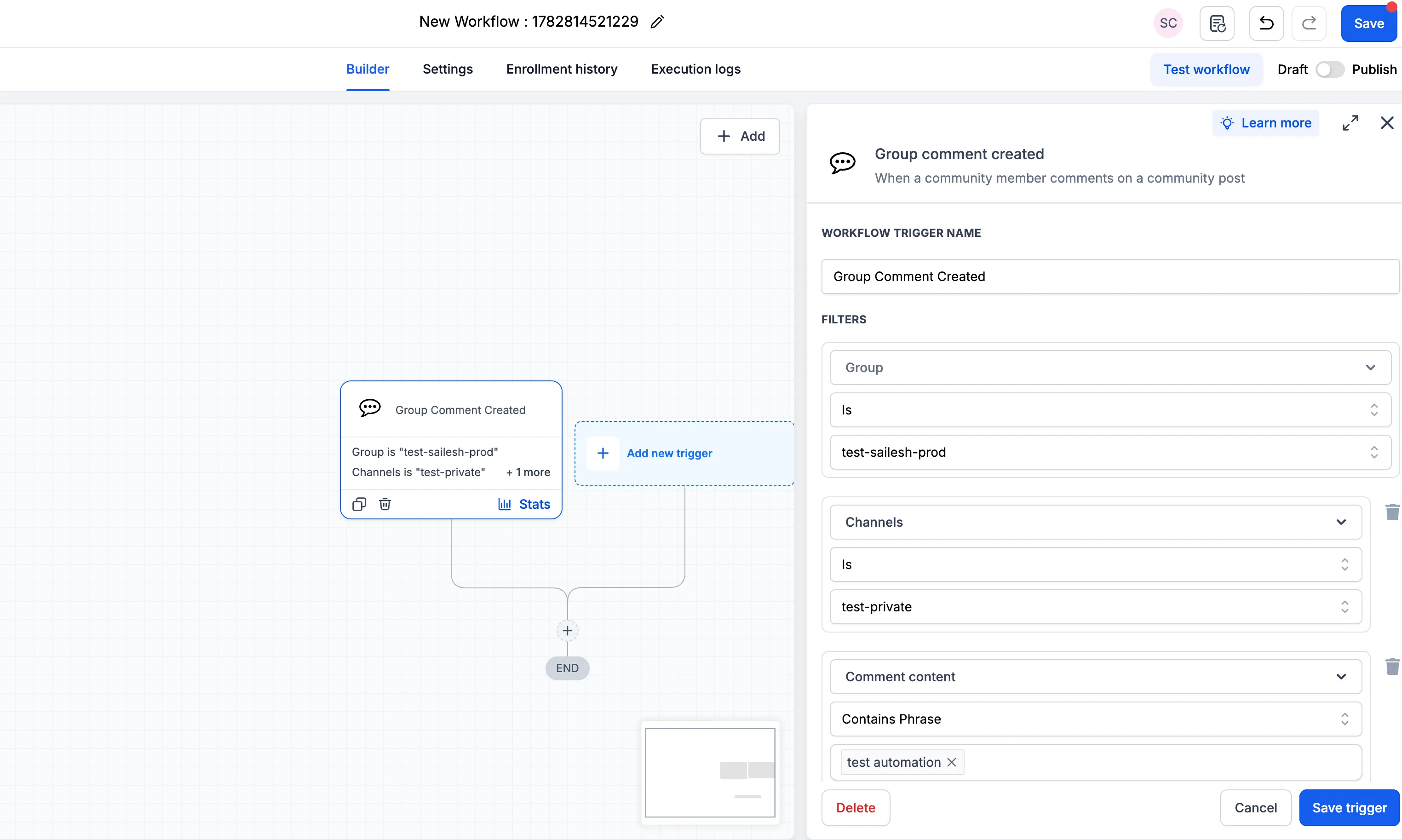The width and height of the screenshot is (1402, 840).
Task: Duplicate the Group Comment Created trigger
Action: [359, 504]
